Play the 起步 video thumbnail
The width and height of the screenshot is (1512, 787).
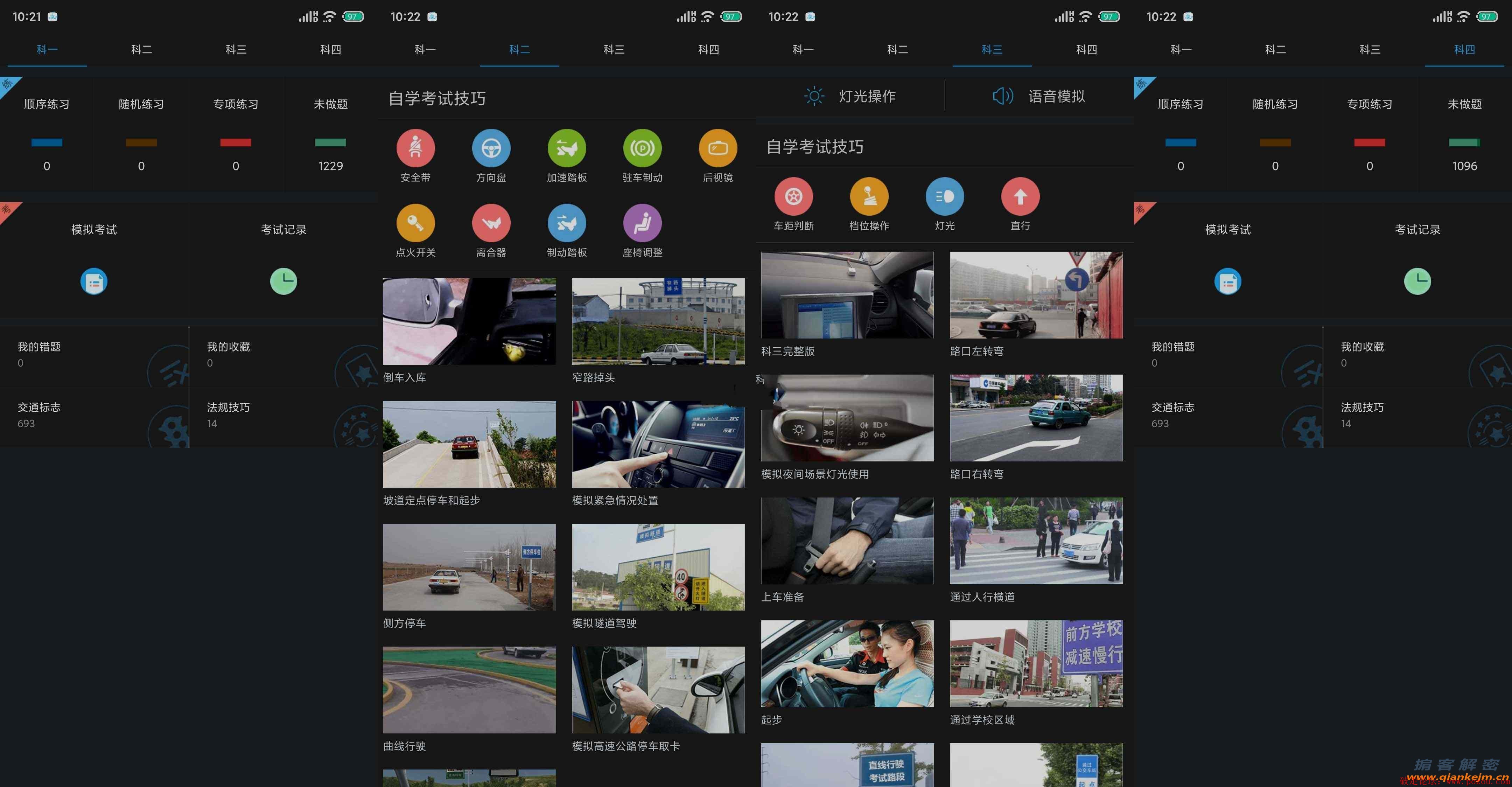[848, 663]
